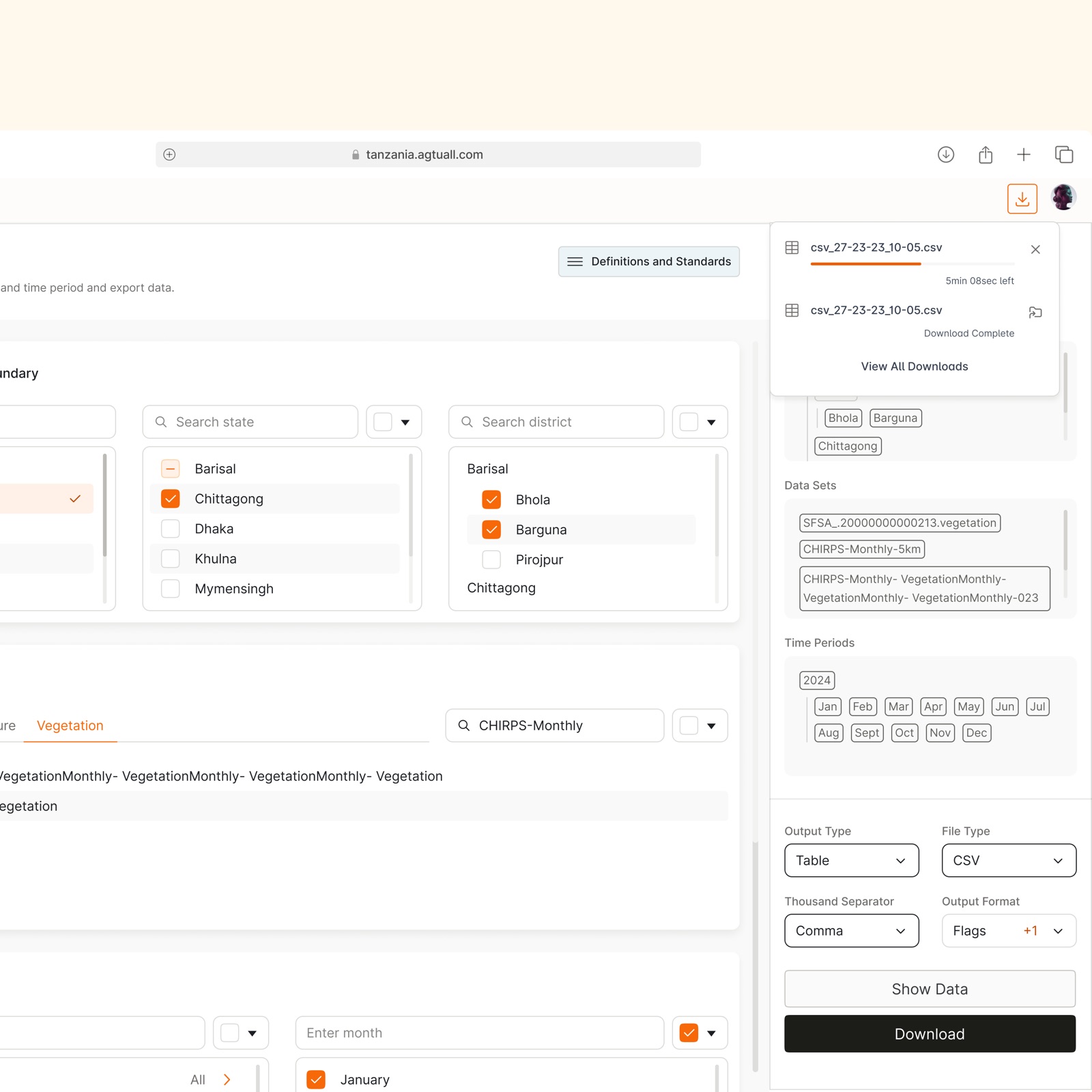
Task: Click the csv download progress bar
Action: 912,264
